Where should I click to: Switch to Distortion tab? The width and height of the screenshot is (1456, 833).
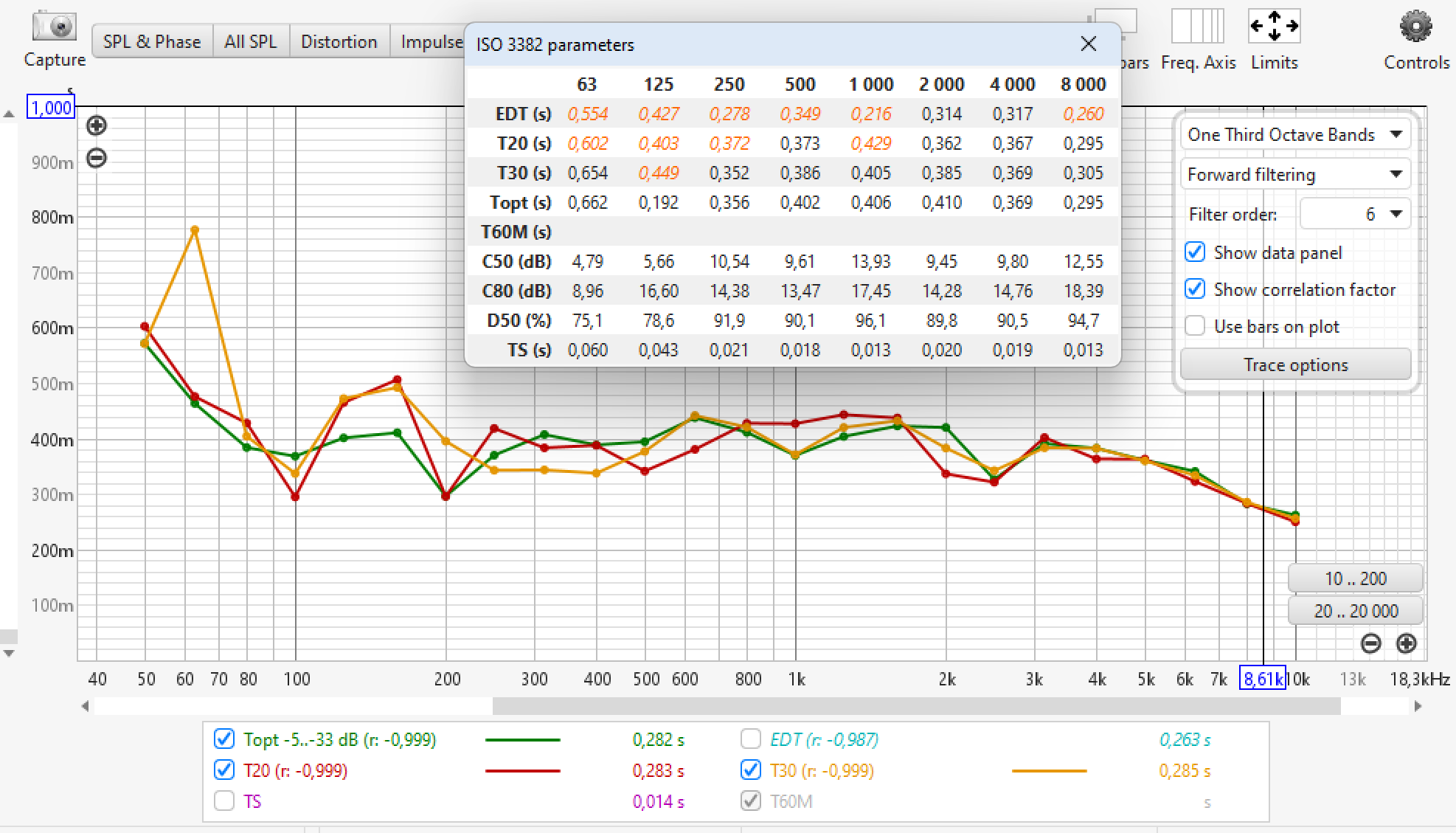[x=339, y=41]
